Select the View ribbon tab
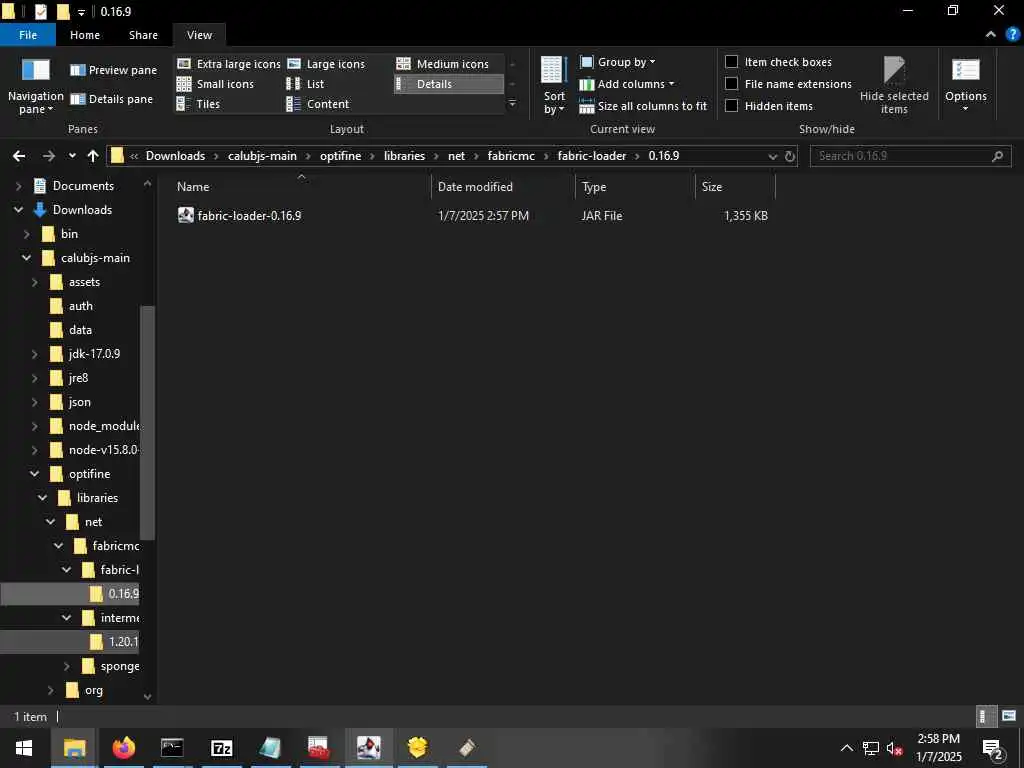1024x768 pixels. pyautogui.click(x=199, y=35)
